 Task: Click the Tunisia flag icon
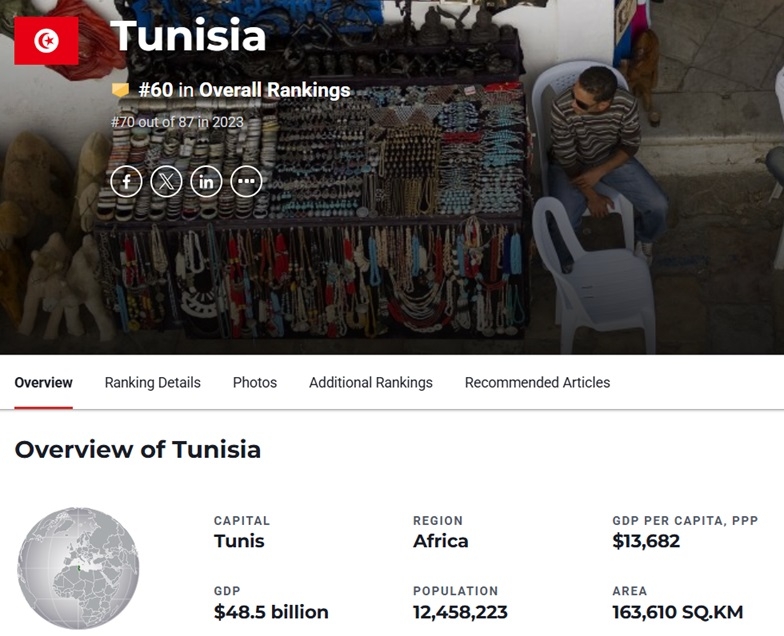point(46,40)
